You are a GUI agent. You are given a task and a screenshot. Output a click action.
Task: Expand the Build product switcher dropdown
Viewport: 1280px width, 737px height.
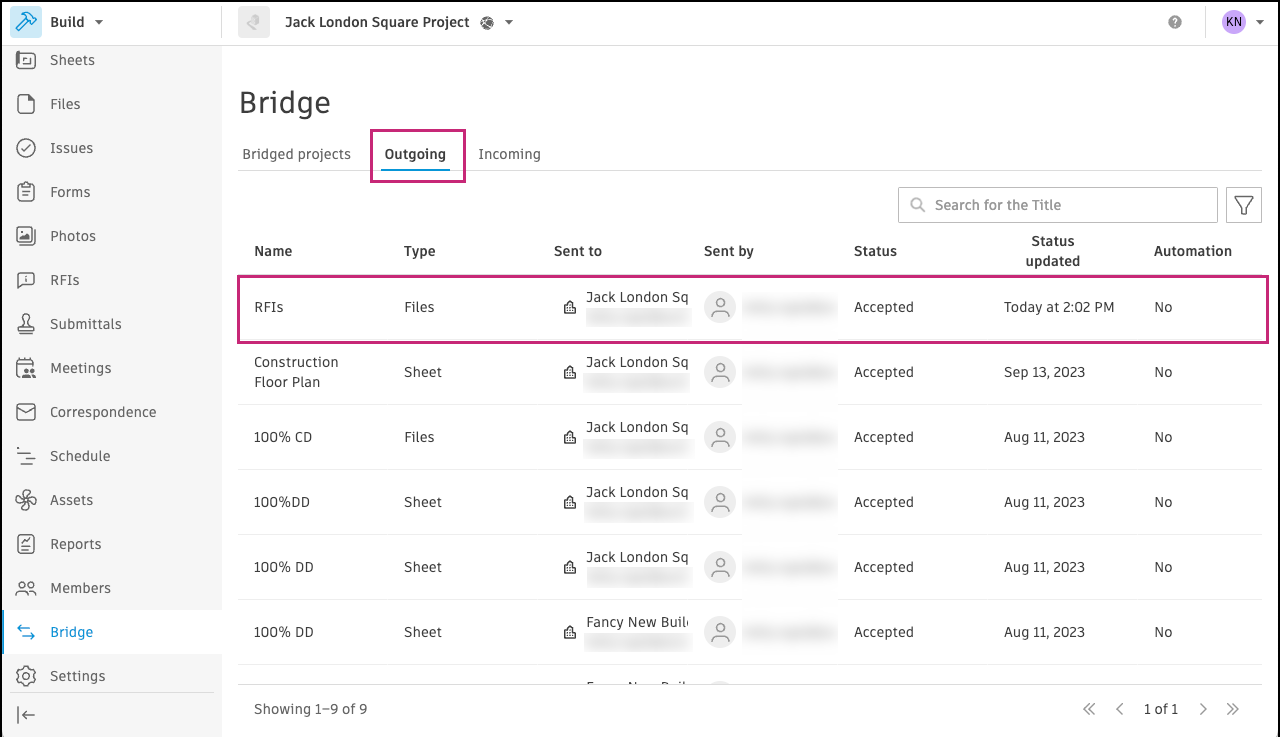tap(76, 22)
